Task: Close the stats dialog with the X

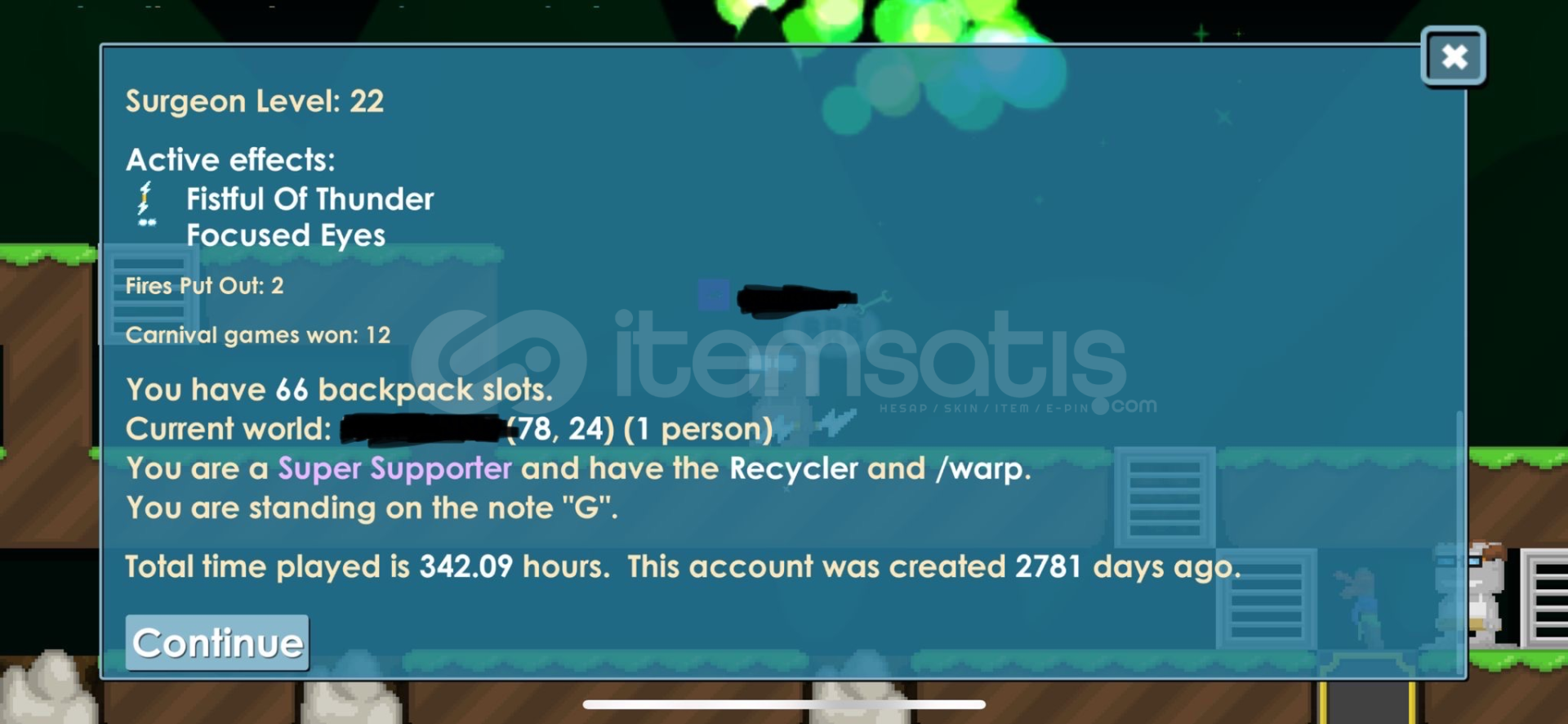Action: (x=1454, y=56)
